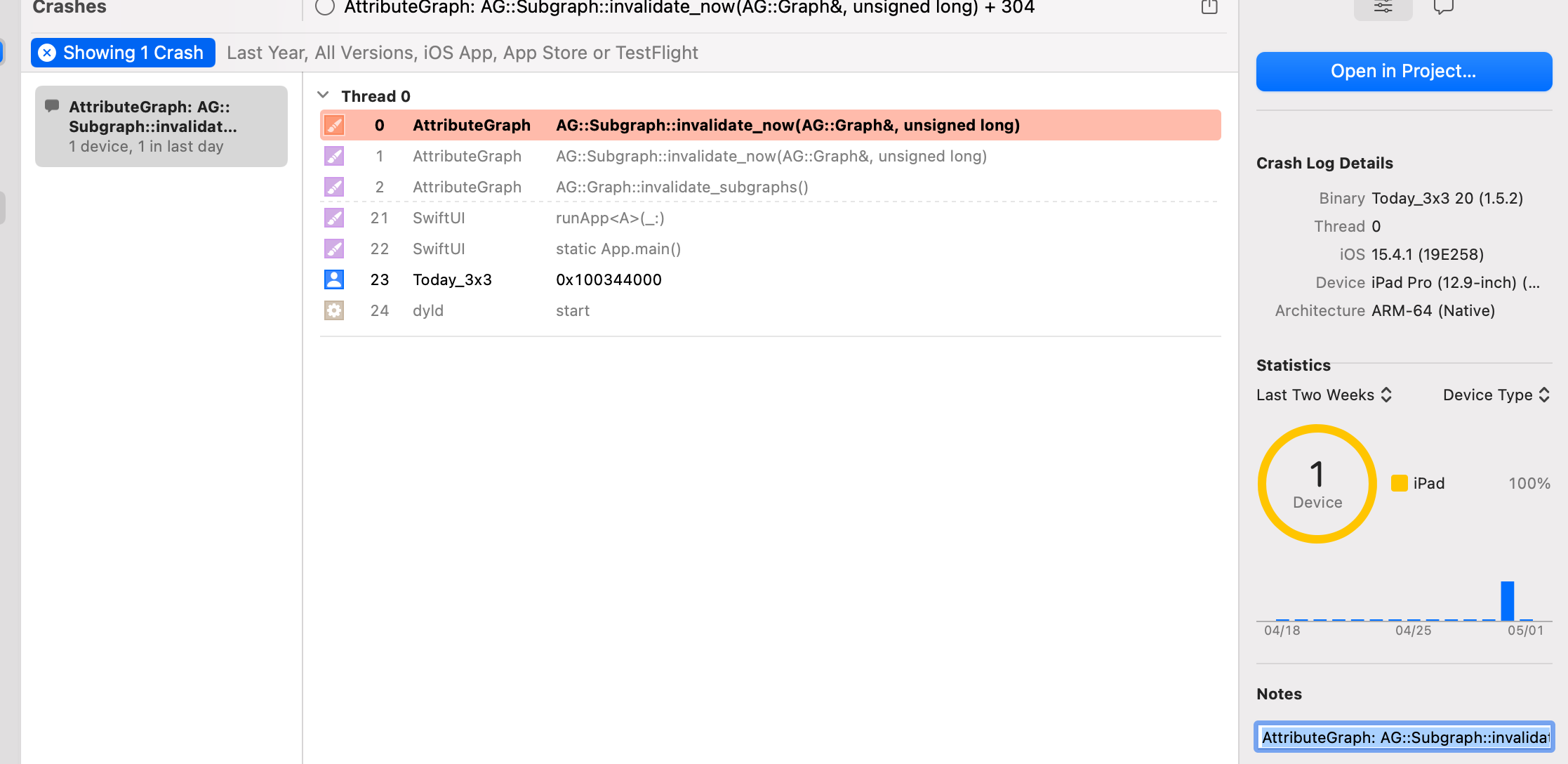1568x764 pixels.
Task: Click the gear icon for dyld frame 24
Action: [x=334, y=310]
